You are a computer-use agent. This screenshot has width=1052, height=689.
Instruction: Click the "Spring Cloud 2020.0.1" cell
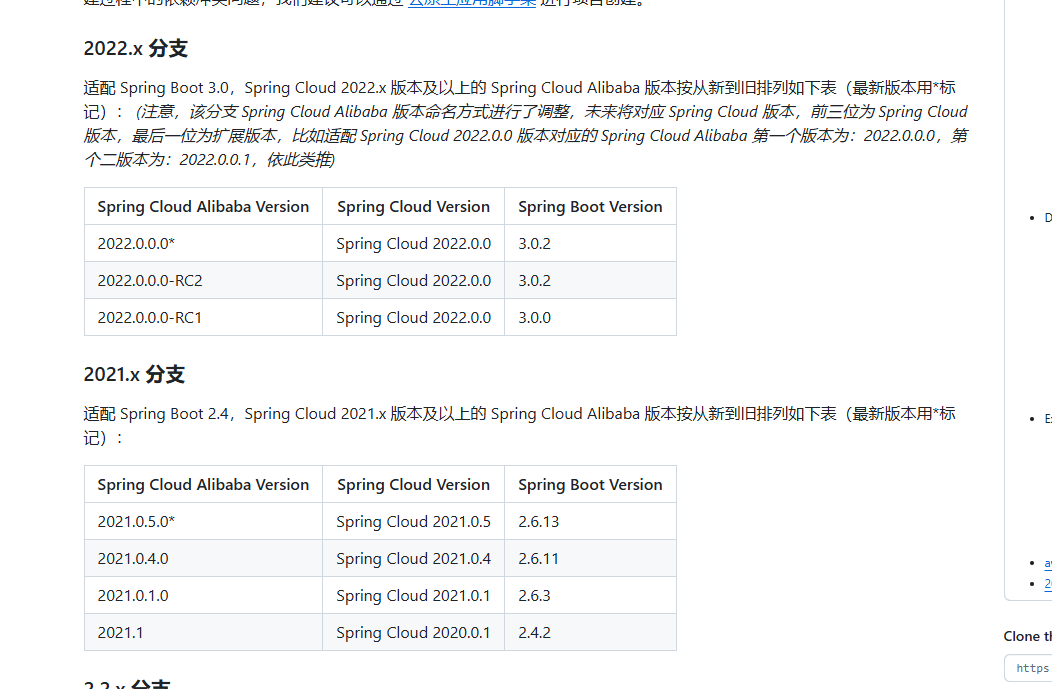click(413, 632)
